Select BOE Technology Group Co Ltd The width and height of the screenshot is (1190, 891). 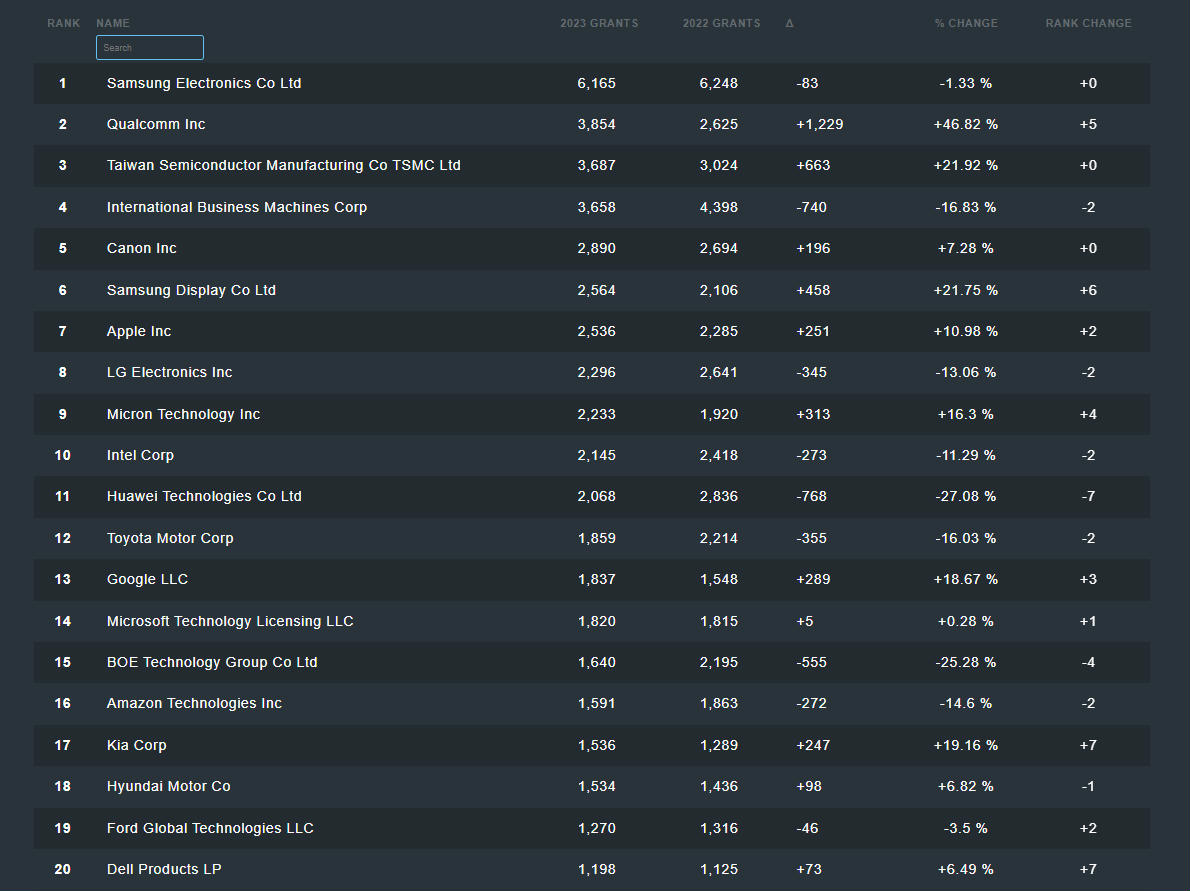212,663
